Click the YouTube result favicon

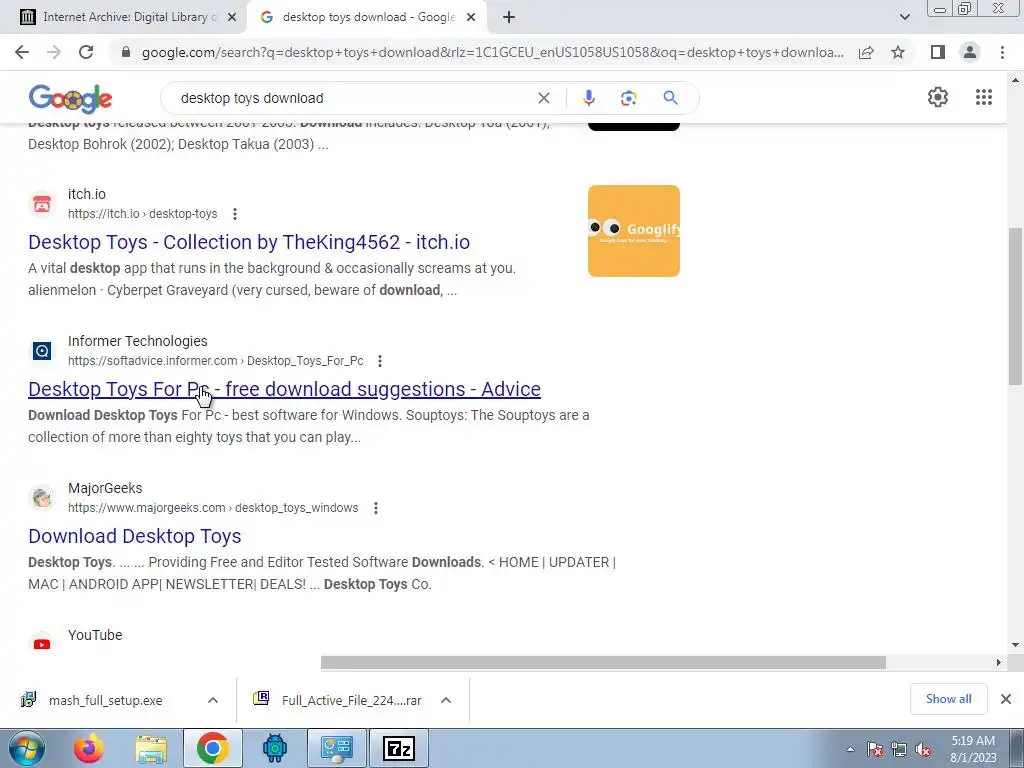pos(42,644)
